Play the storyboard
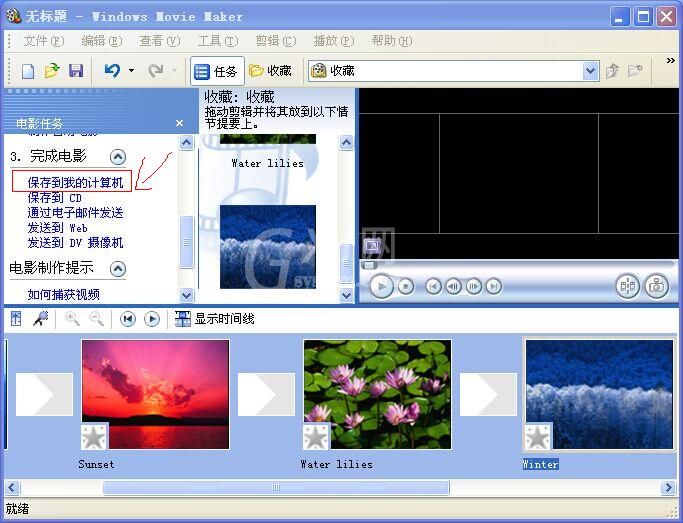Image resolution: width=683 pixels, height=523 pixels. 152,319
